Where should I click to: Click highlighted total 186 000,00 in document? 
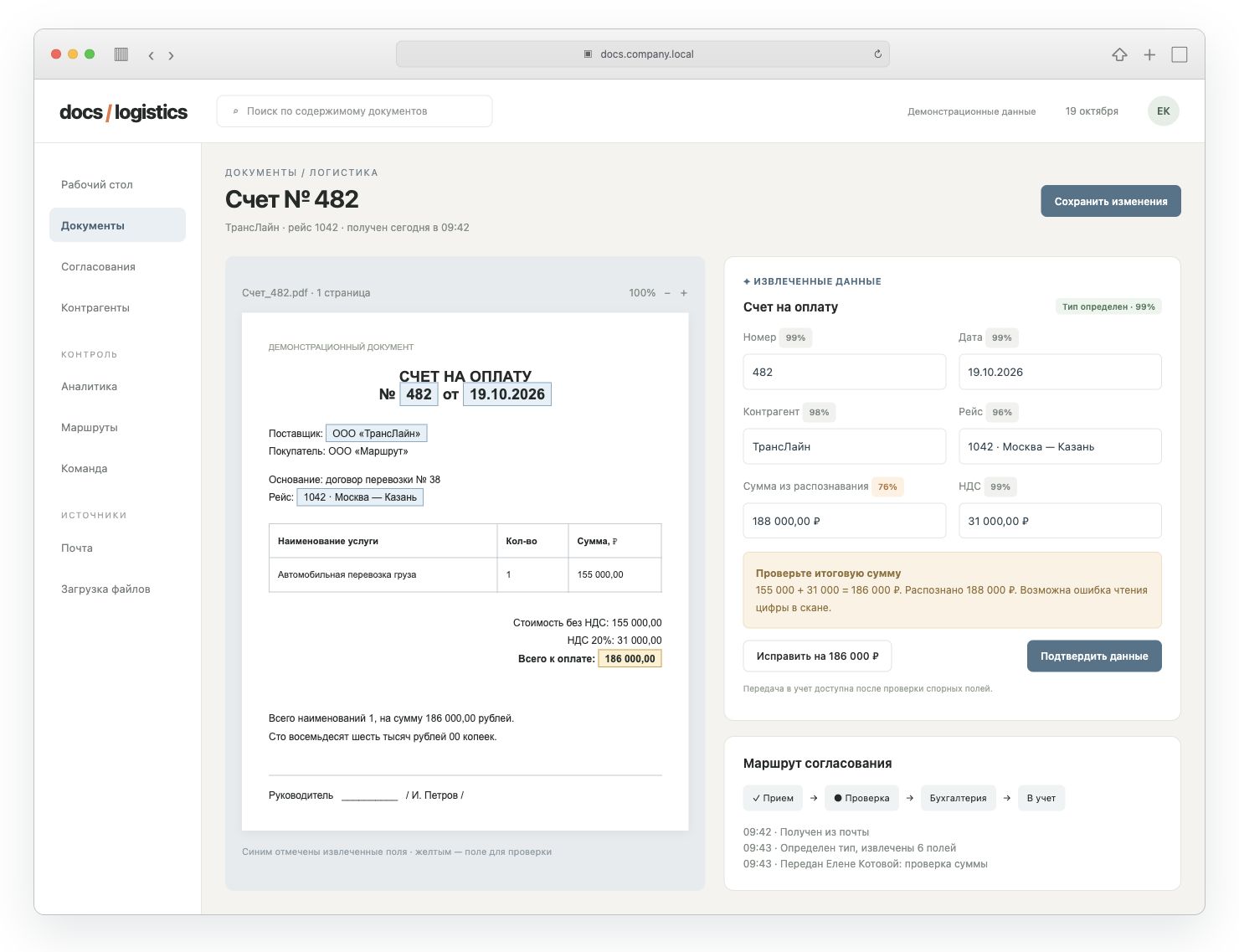630,659
